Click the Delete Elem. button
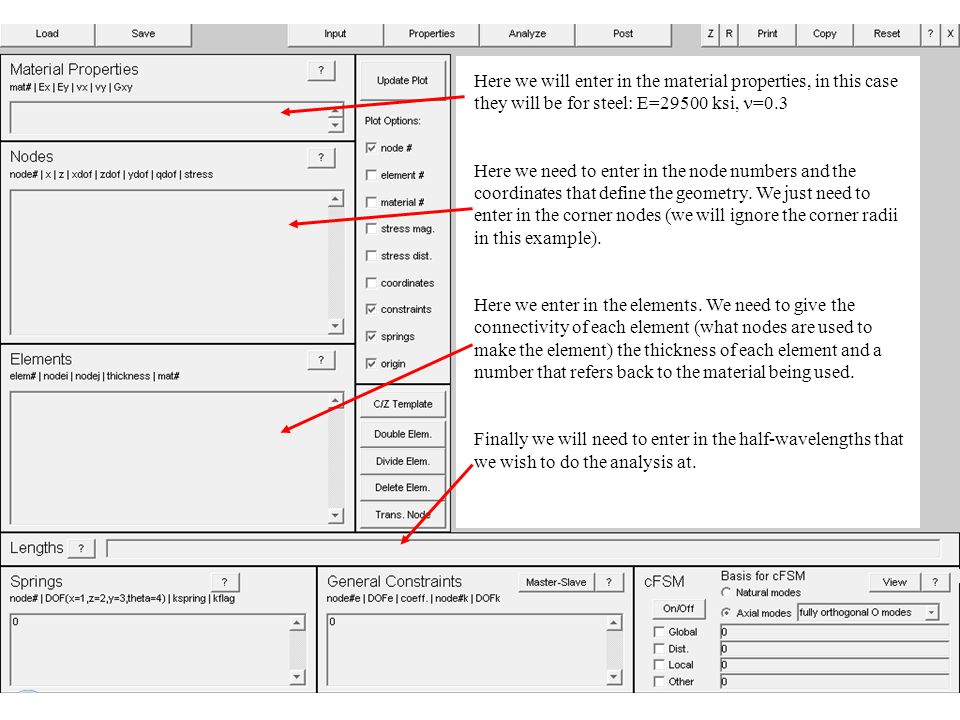 click(402, 488)
